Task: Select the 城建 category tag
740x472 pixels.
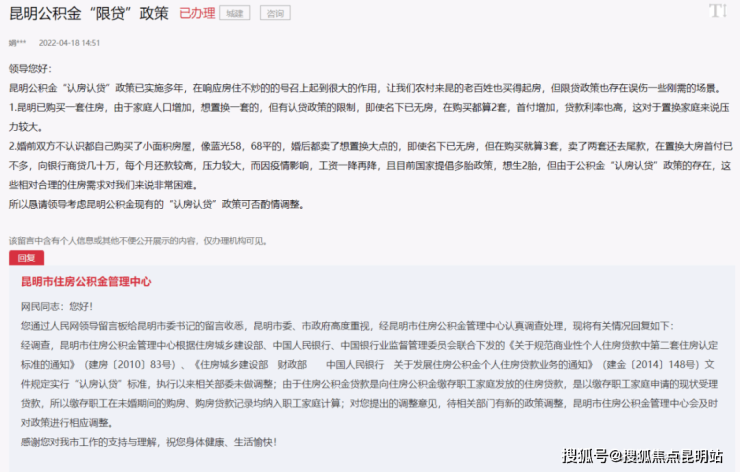Action: coord(235,13)
